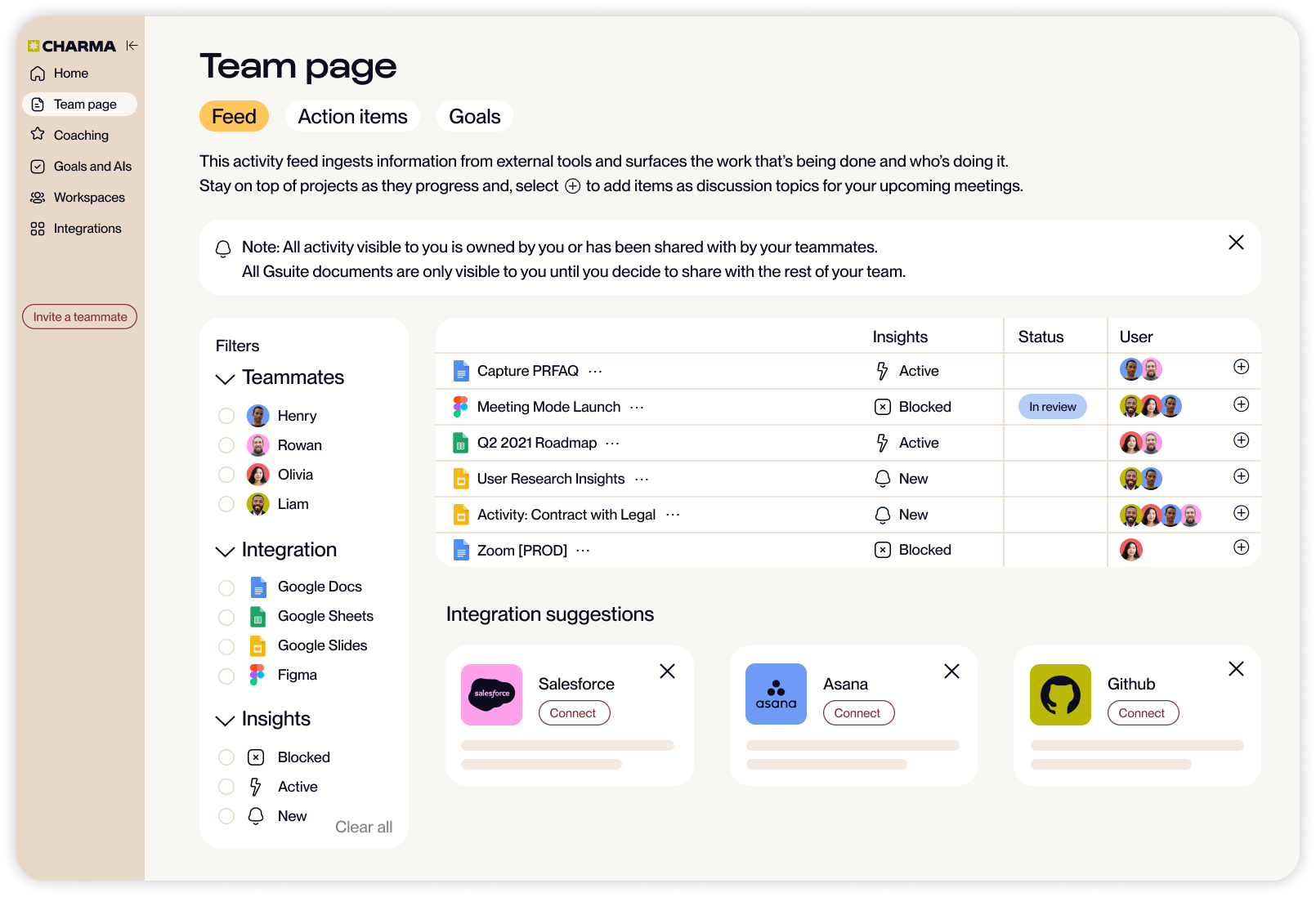The image size is (1316, 897).
Task: Click the Insights column header
Action: tap(900, 337)
